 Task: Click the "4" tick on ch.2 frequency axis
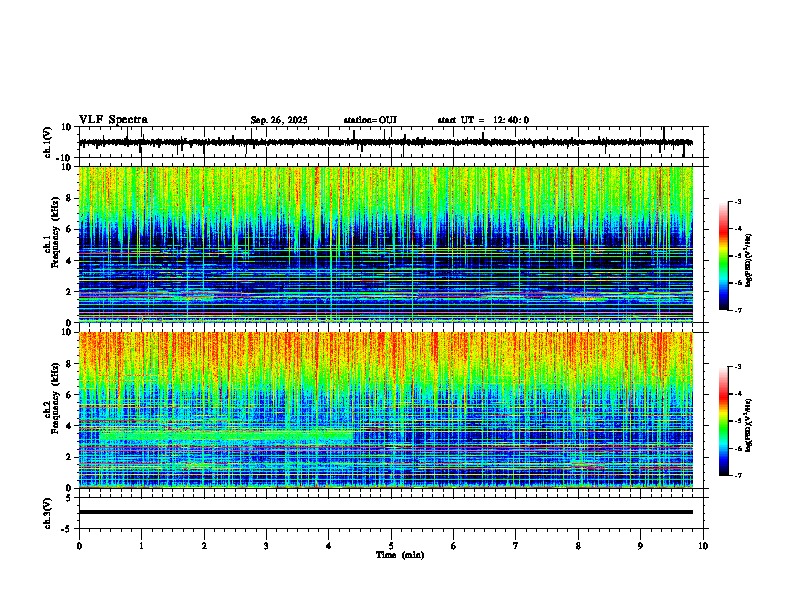click(70, 426)
